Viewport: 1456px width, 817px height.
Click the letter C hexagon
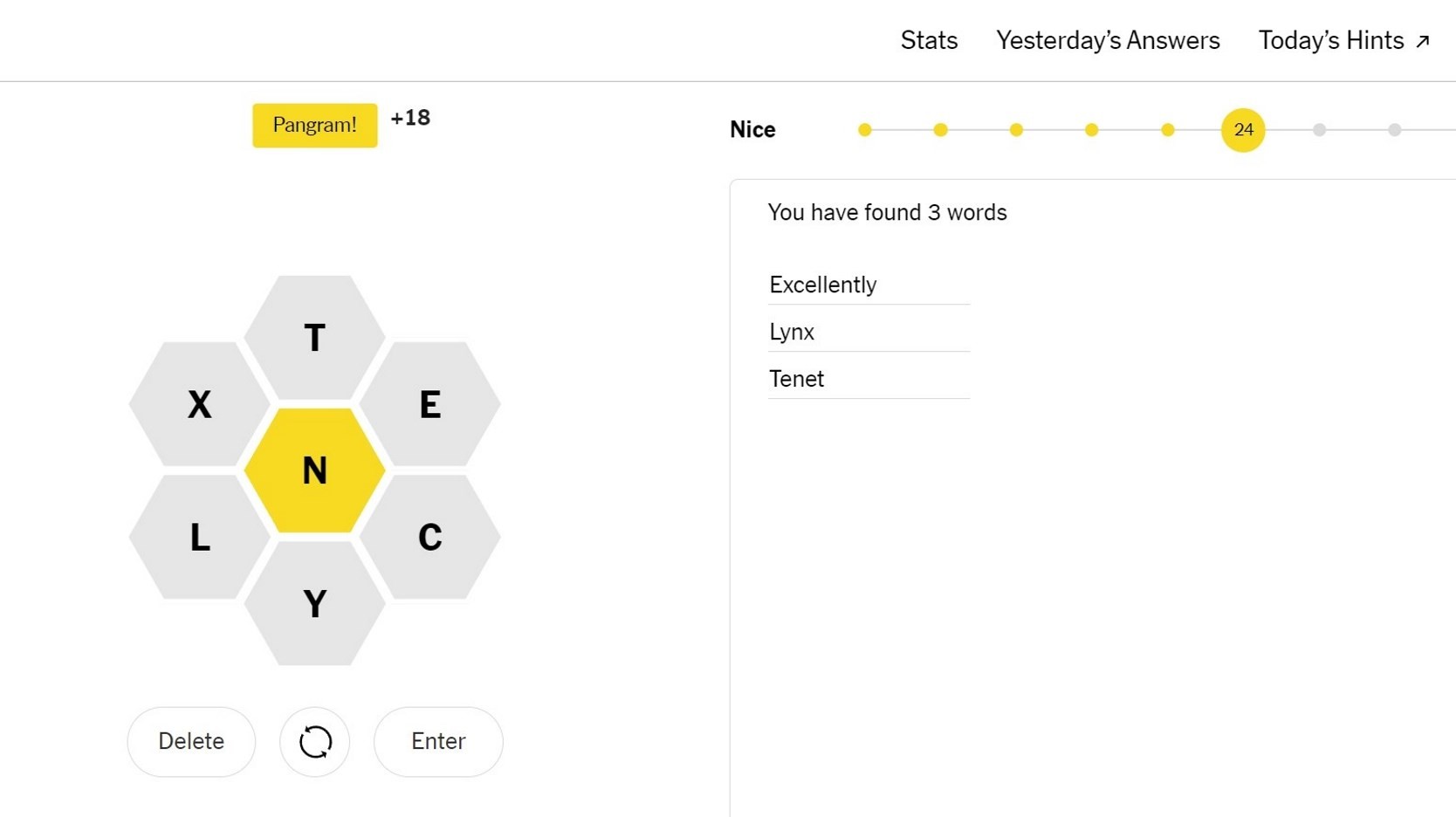(x=429, y=538)
